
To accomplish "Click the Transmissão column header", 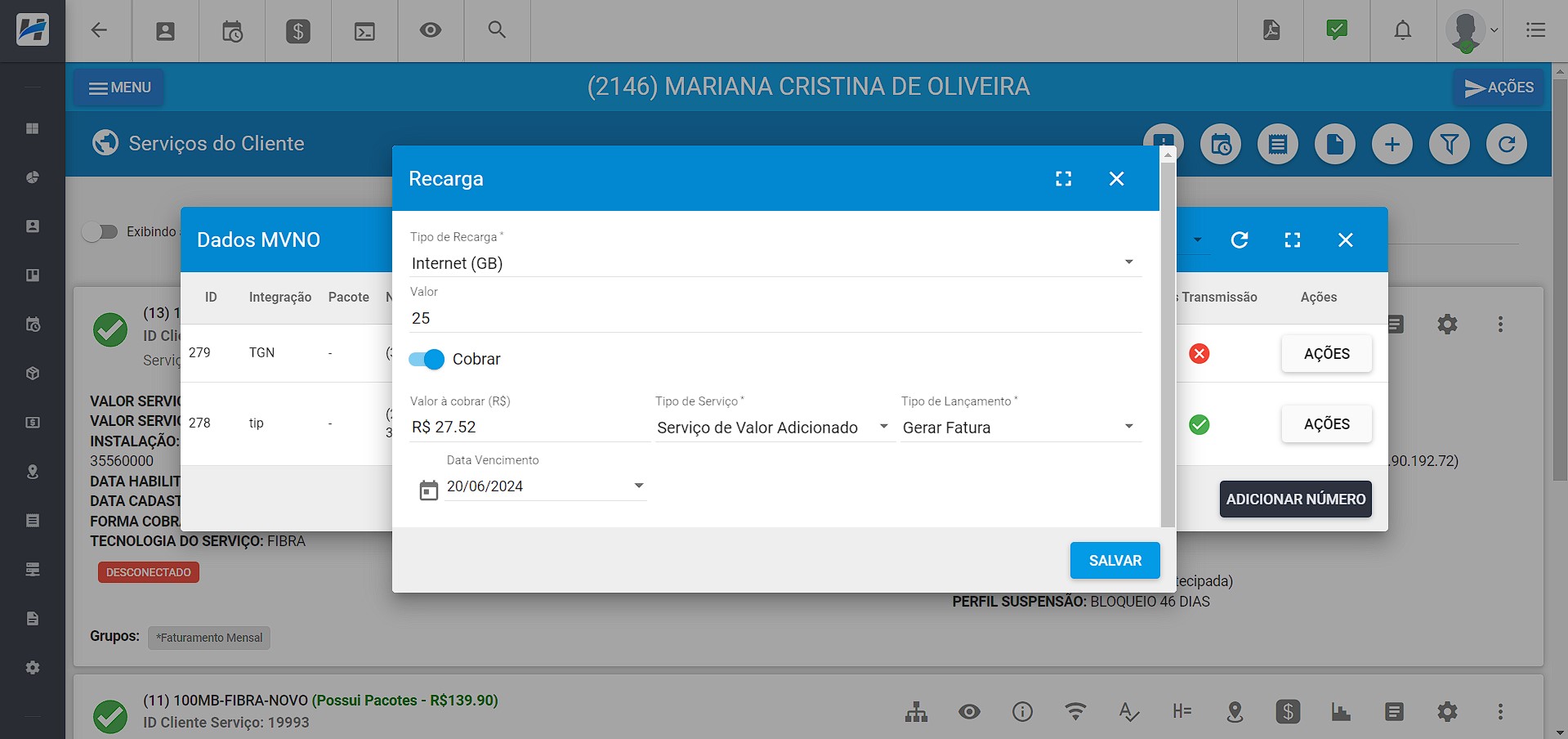I will click(1219, 298).
